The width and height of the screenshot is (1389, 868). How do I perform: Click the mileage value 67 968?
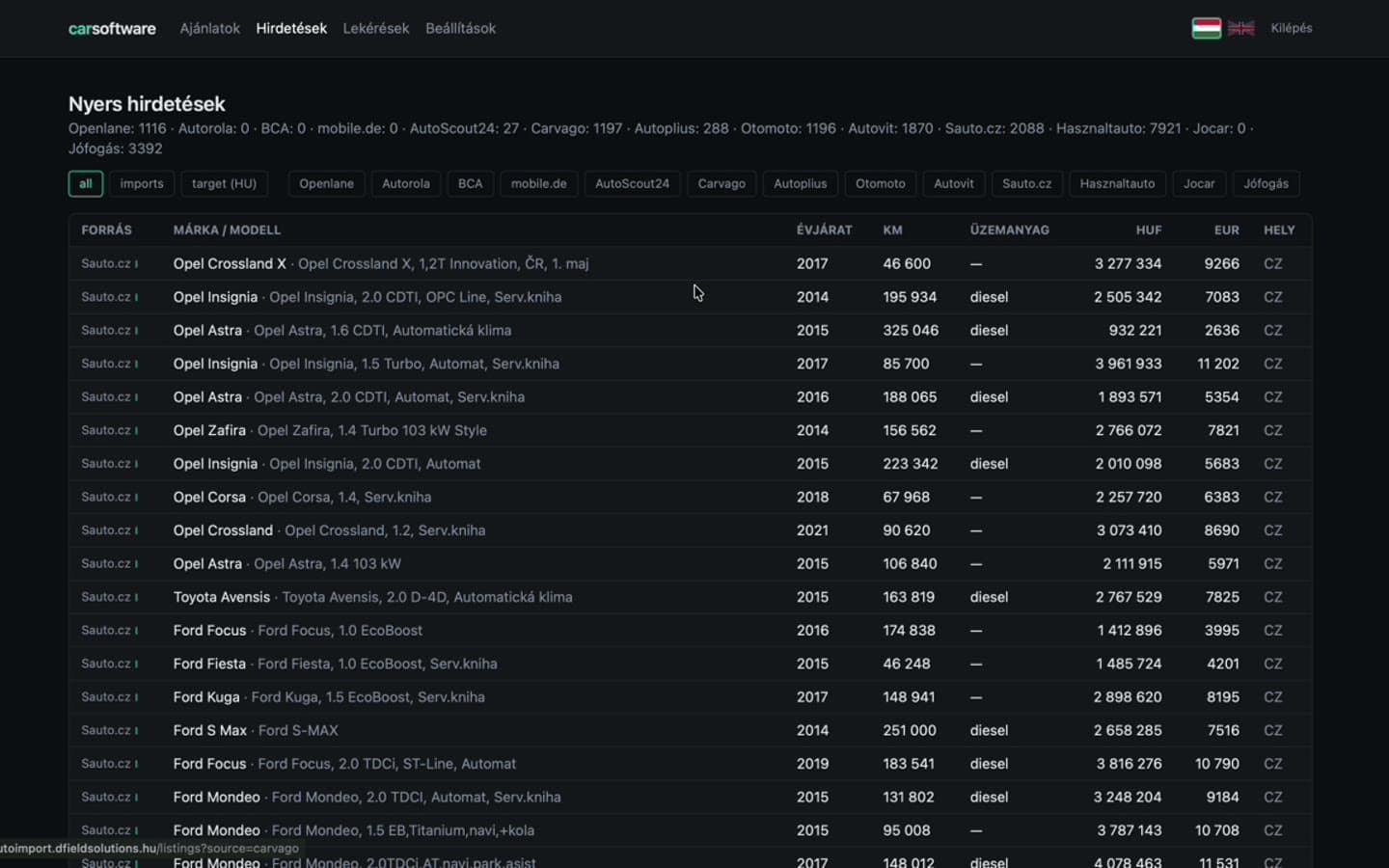(x=907, y=497)
